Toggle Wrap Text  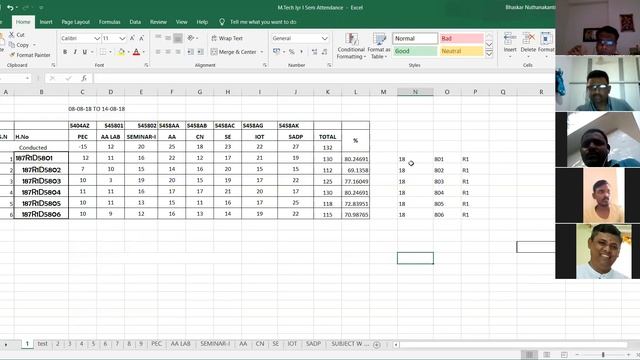point(227,38)
